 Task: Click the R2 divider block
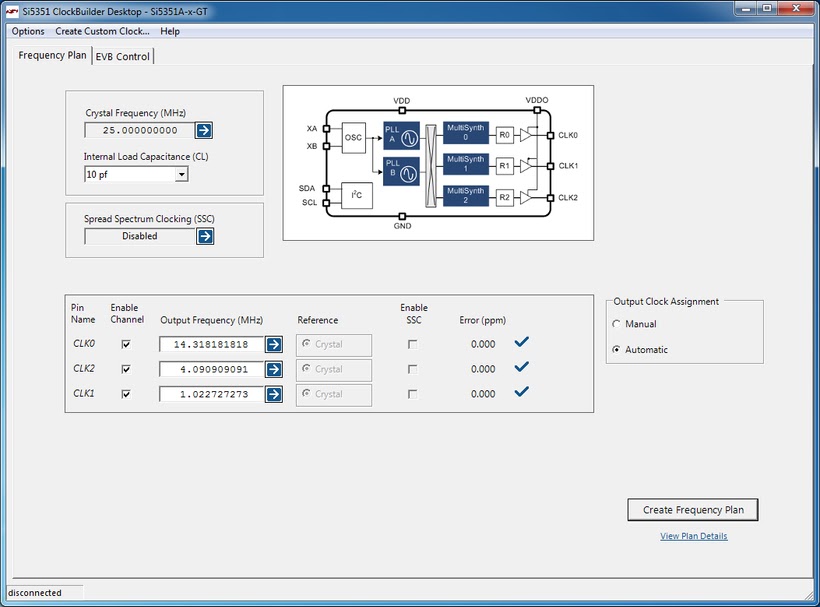504,197
